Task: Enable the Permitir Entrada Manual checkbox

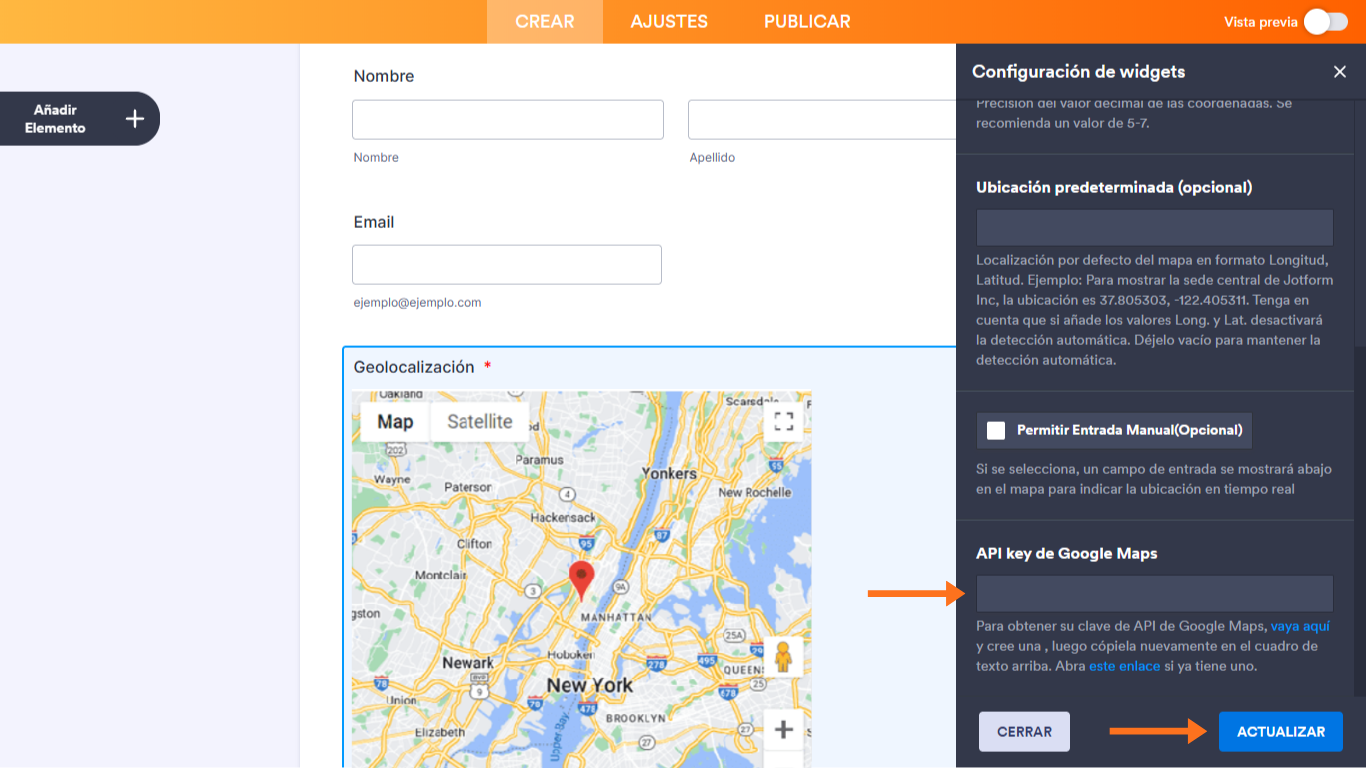Action: coord(995,430)
